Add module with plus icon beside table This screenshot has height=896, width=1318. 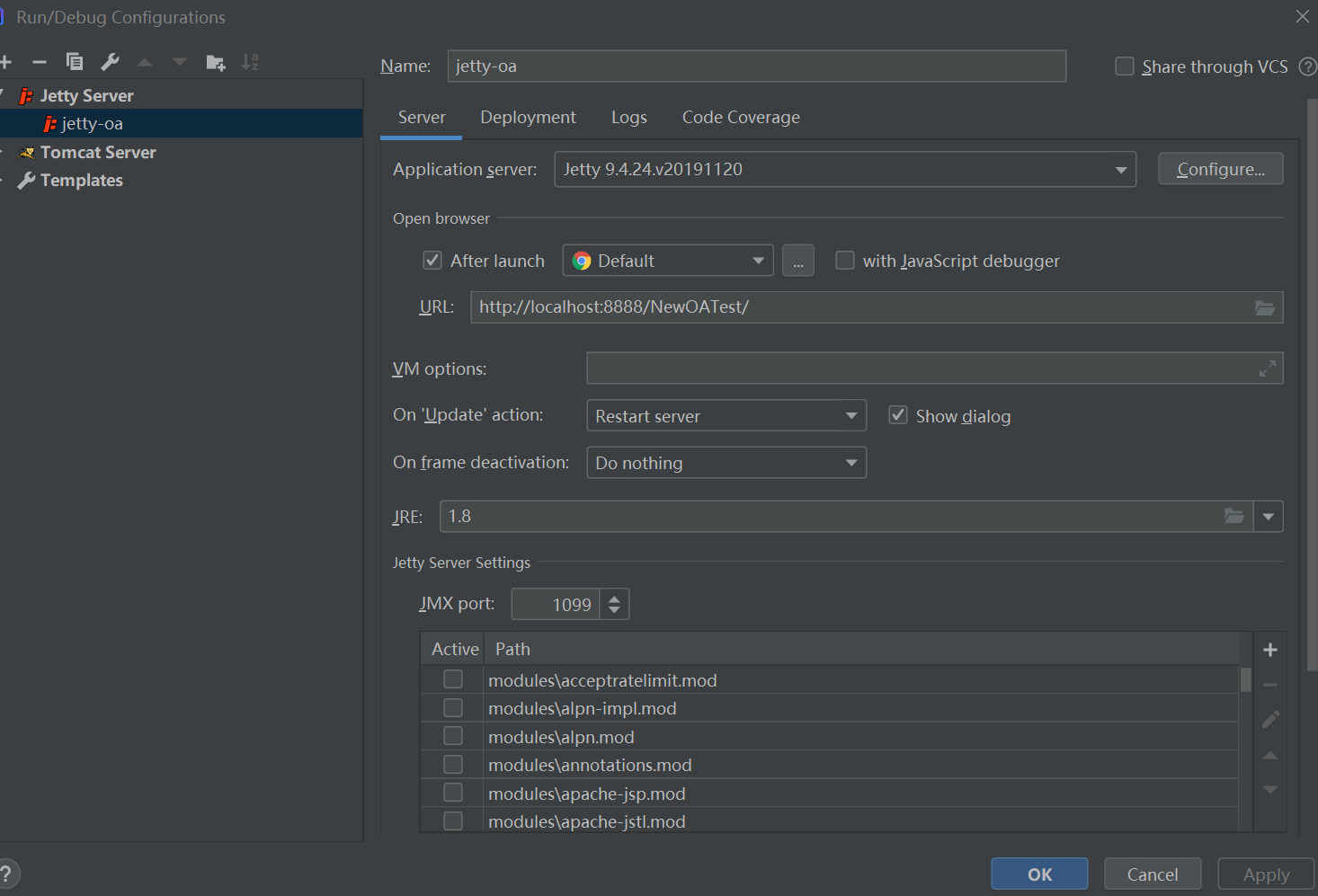pos(1270,650)
